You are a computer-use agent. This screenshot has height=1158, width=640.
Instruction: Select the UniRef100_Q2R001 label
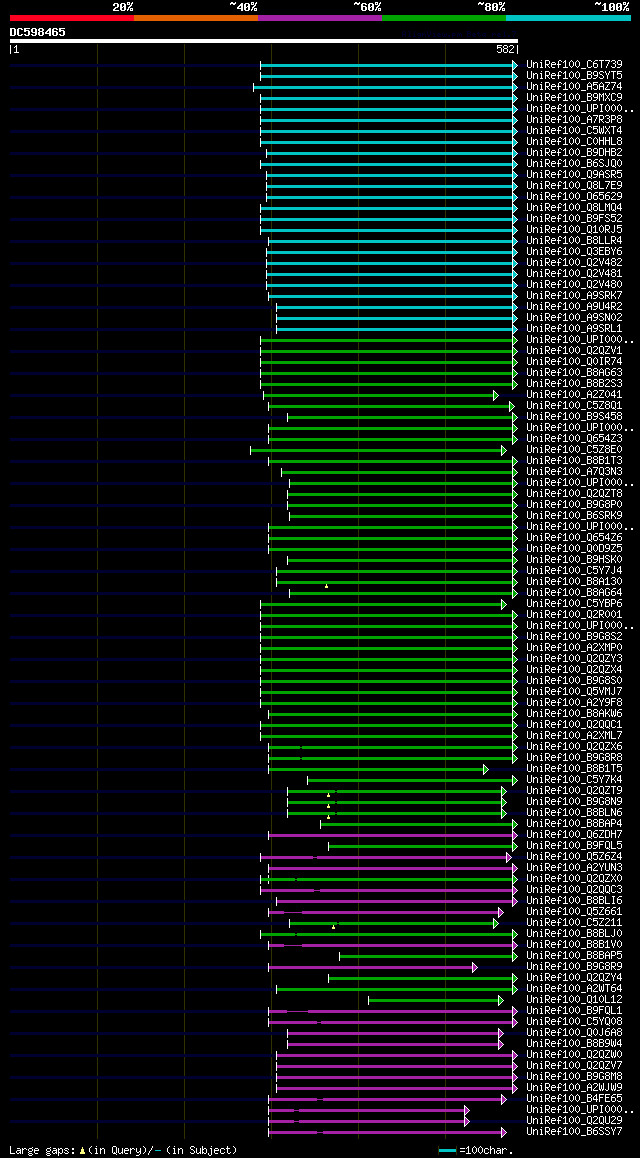(x=574, y=615)
